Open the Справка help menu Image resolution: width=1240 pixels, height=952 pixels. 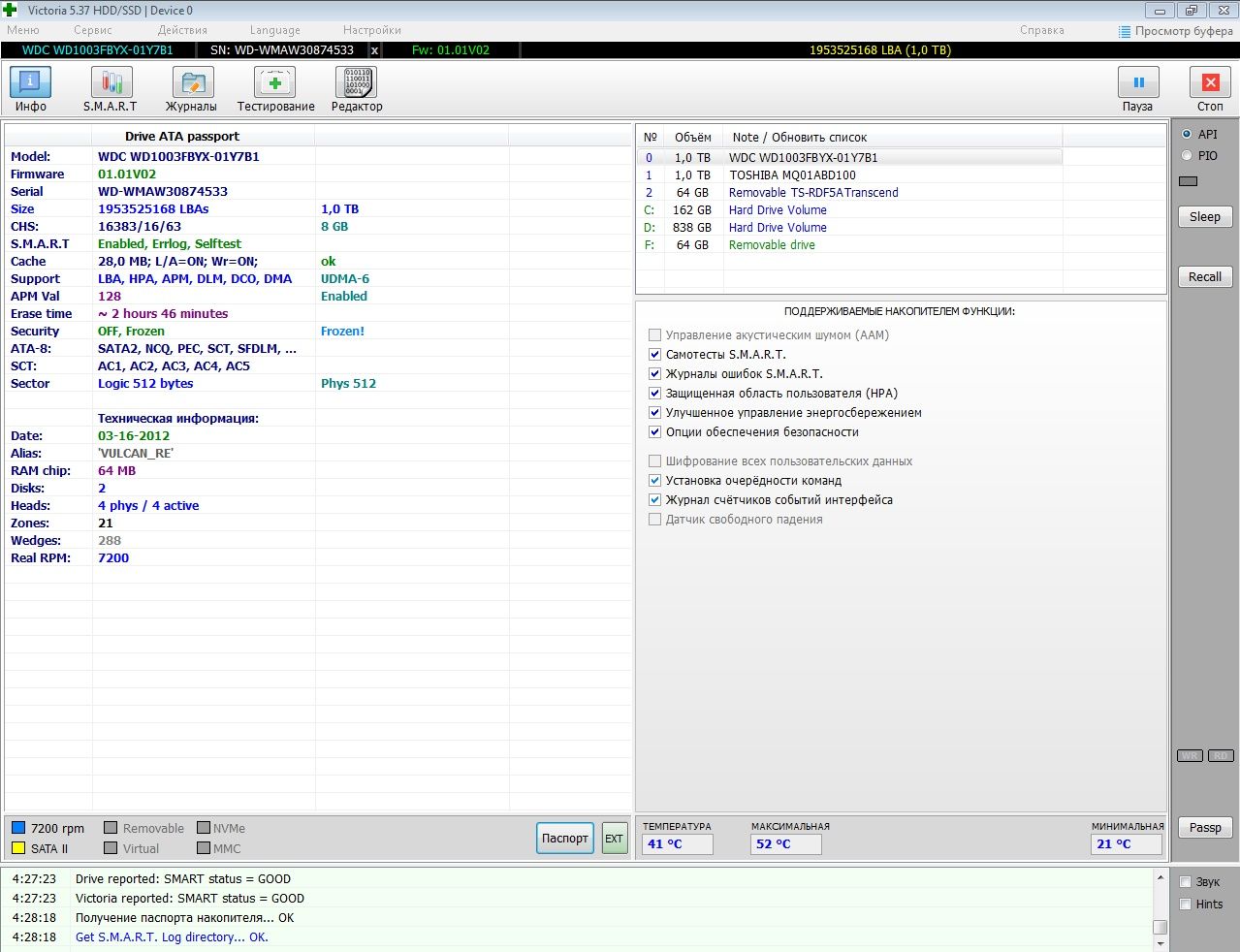1042,31
